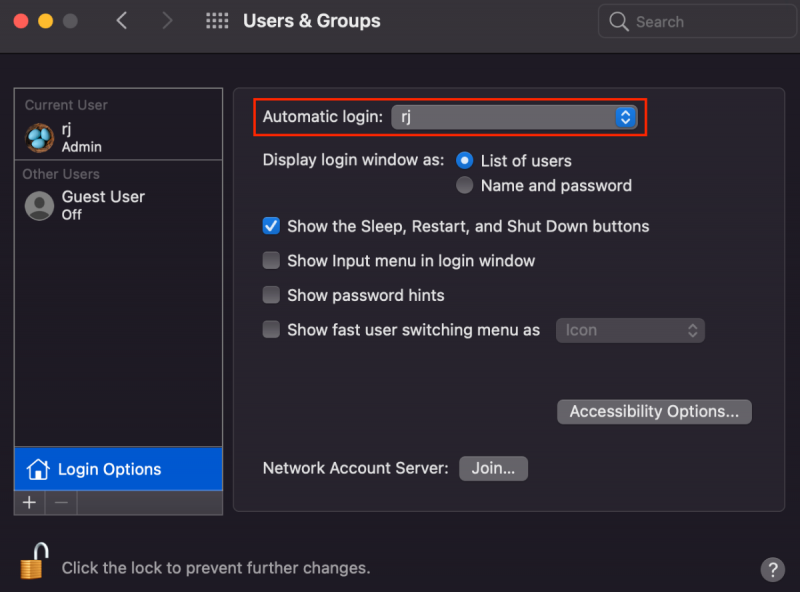Uncheck Show Sleep, Restart, Shut Down buttons
The height and width of the screenshot is (592, 800).
pyautogui.click(x=271, y=226)
